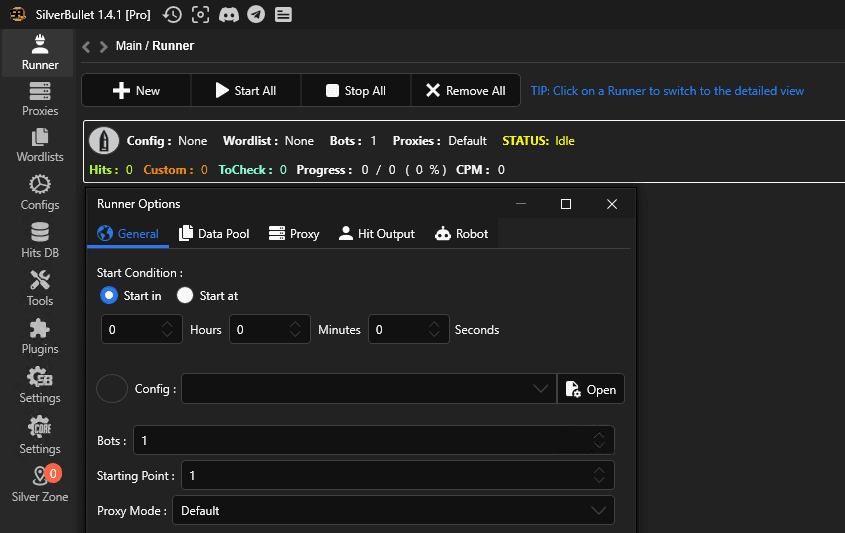
Task: Expand the Proxy Mode dropdown
Action: tap(598, 510)
